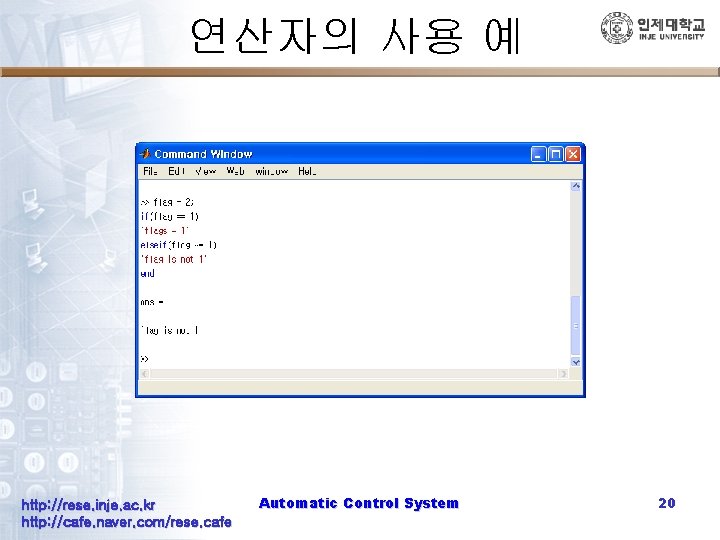Click the 'ans =' output line
This screenshot has width=720, height=540.
[x=152, y=302]
